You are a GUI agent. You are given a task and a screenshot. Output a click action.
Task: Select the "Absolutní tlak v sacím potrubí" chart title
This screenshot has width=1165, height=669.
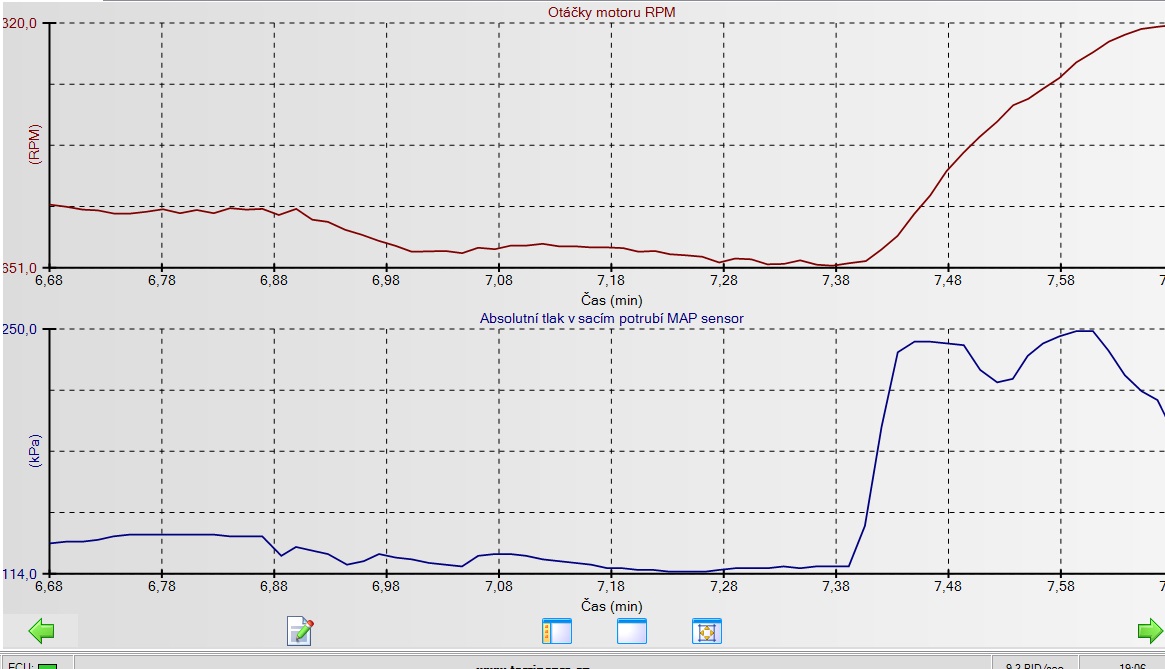tap(611, 318)
